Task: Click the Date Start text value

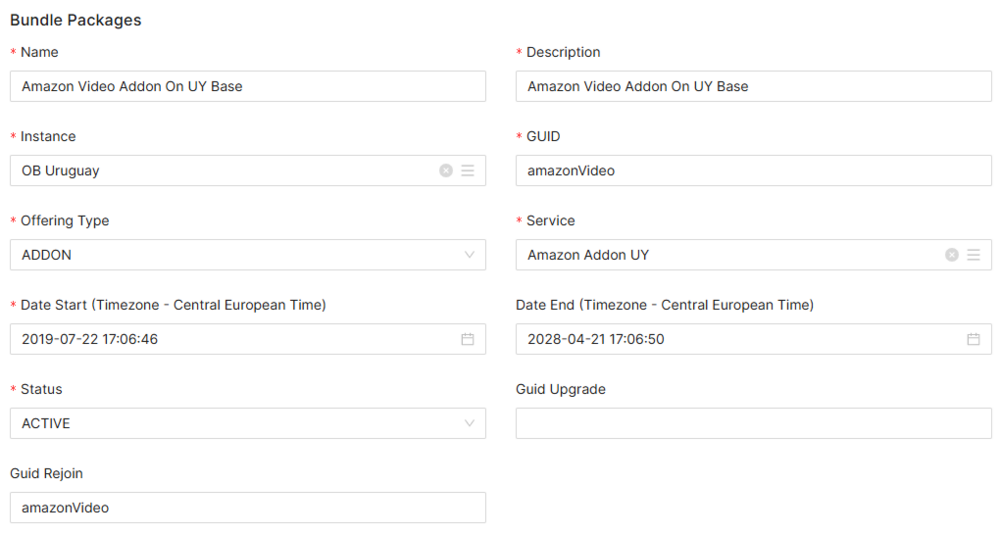Action: (90, 339)
